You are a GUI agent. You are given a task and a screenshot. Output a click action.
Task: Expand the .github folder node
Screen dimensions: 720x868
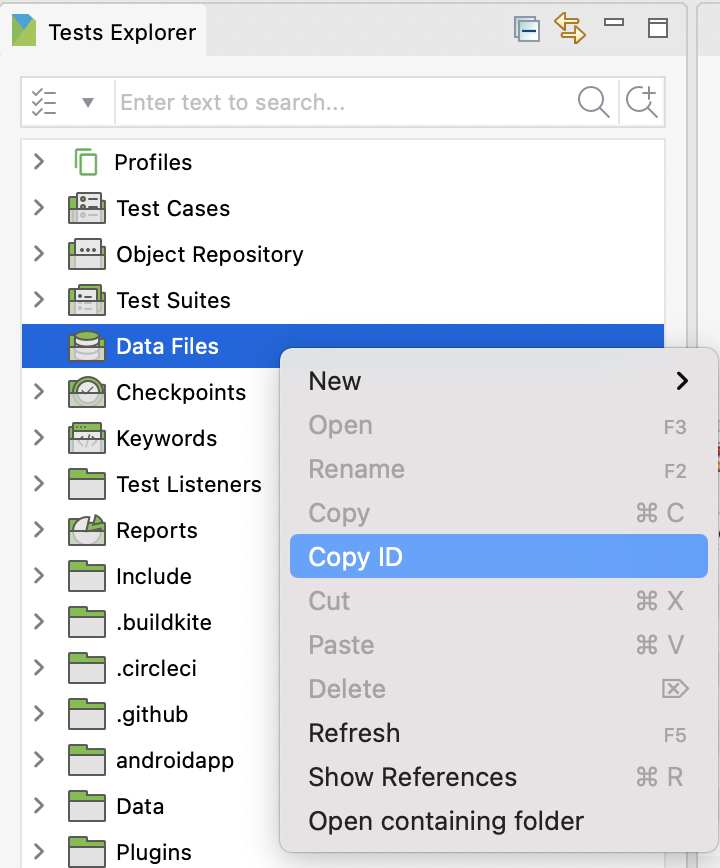[39, 714]
